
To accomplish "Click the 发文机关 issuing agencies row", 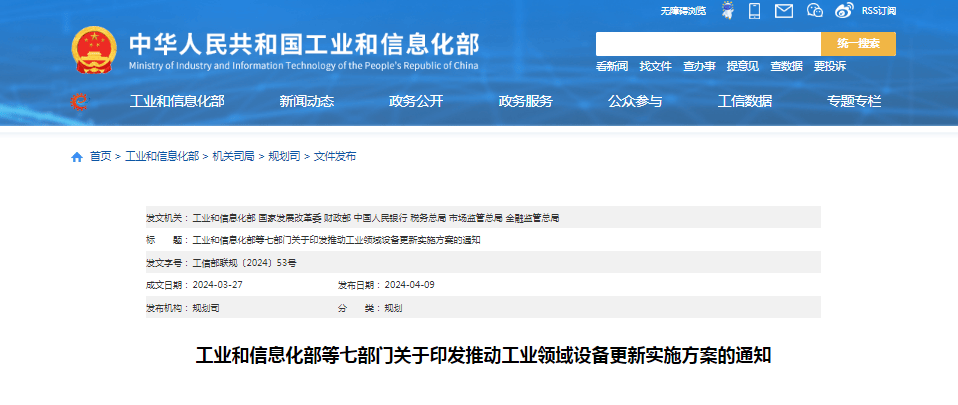I will click(x=483, y=217).
